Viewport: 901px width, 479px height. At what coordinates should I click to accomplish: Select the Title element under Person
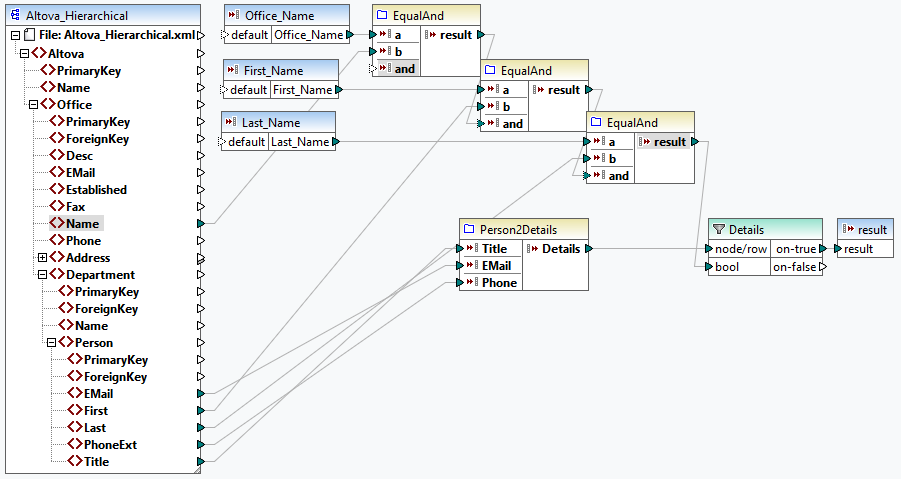click(97, 462)
